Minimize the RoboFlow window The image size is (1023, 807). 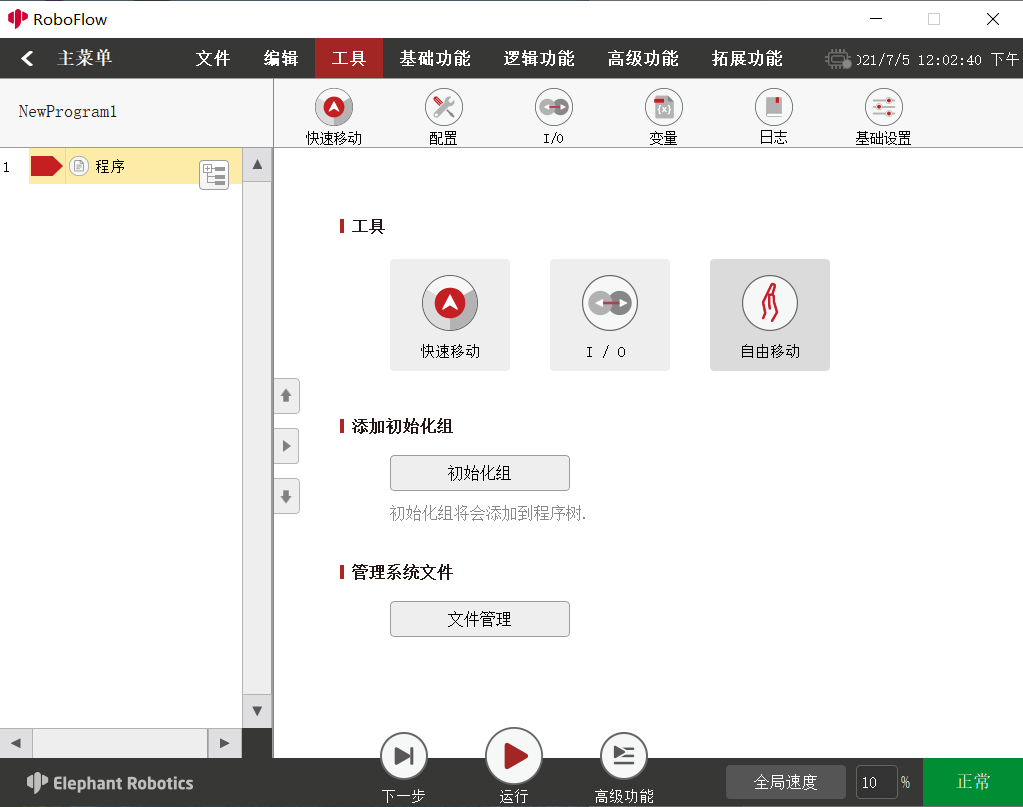tap(876, 19)
